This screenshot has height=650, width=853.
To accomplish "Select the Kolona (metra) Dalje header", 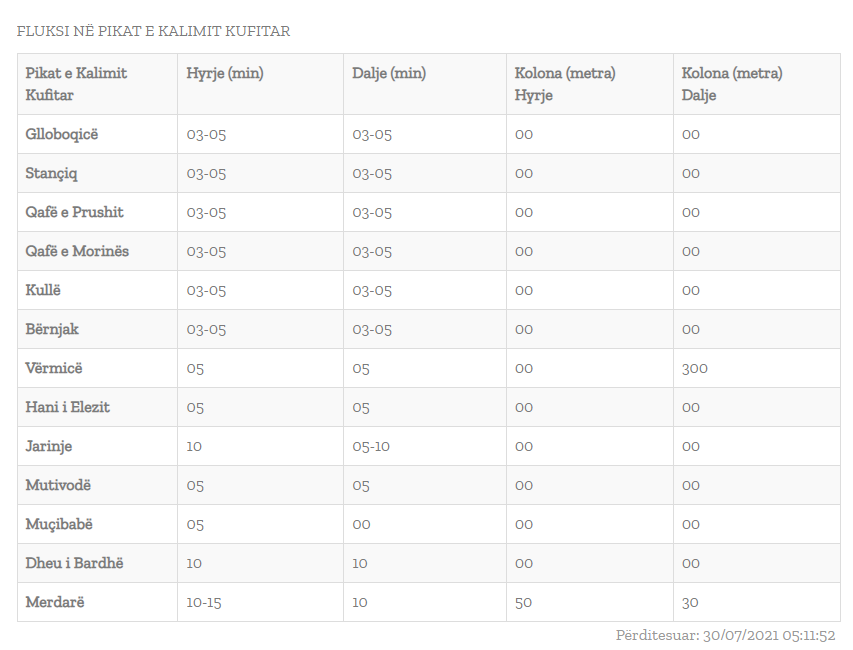I will coord(732,84).
